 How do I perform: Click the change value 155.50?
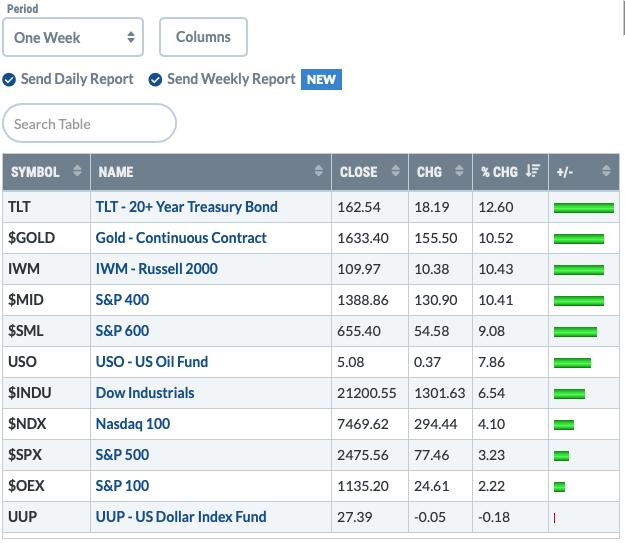point(436,238)
